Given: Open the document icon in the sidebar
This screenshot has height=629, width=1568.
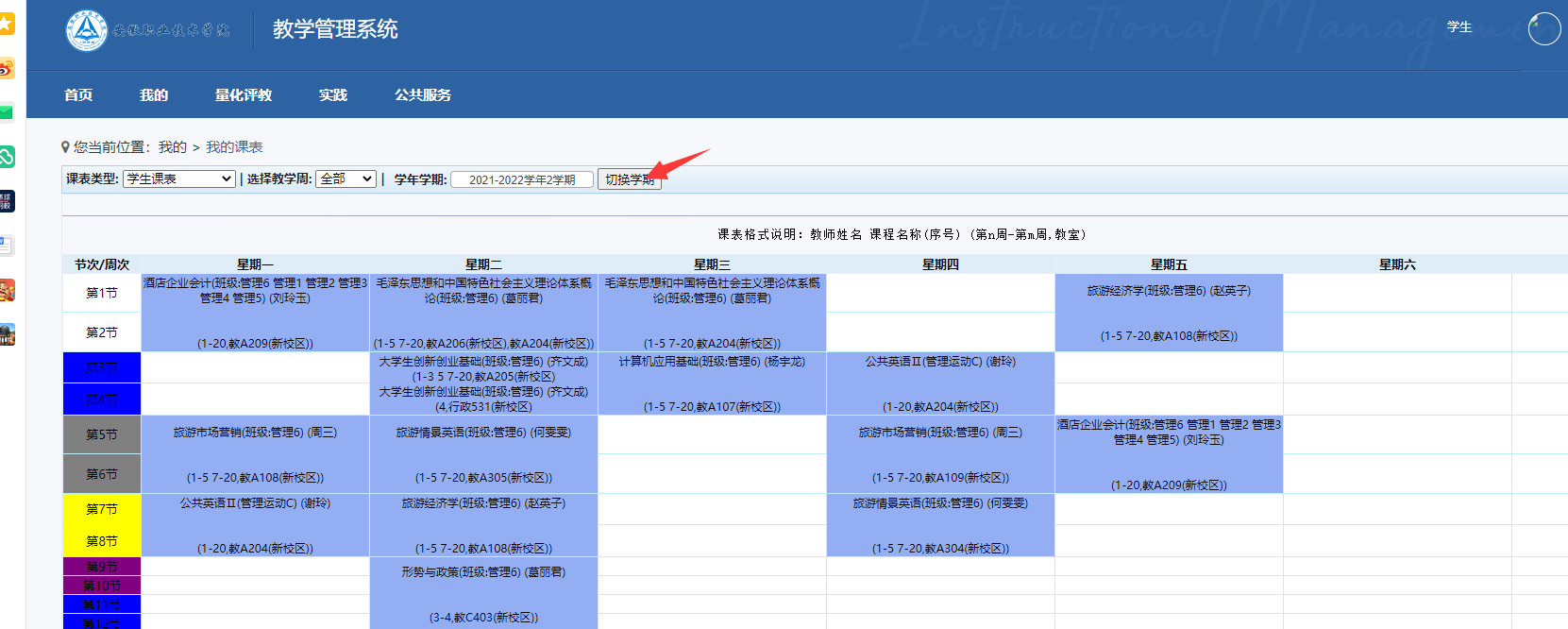Looking at the screenshot, I should (x=6, y=246).
